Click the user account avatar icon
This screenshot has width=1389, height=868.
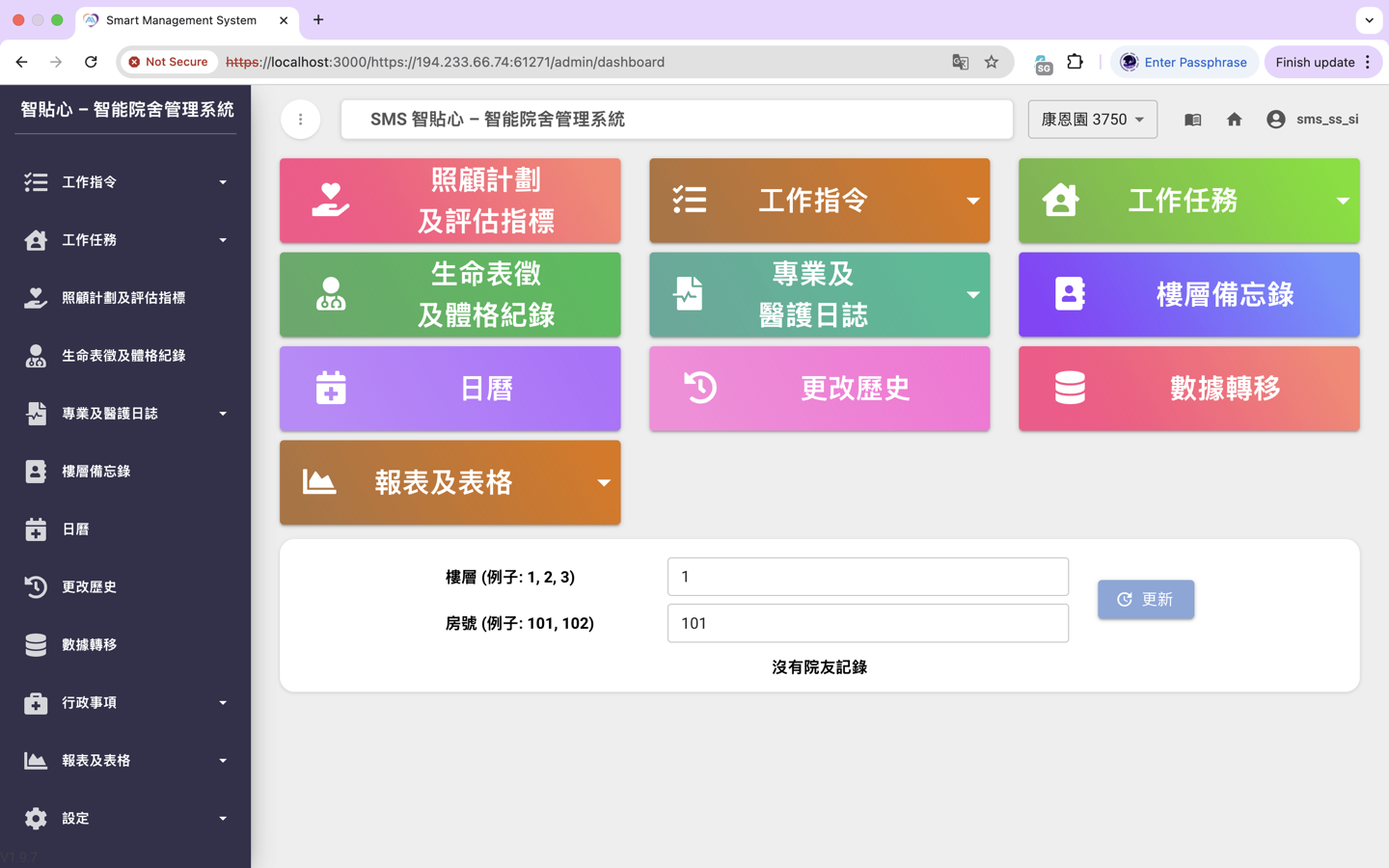[x=1276, y=120]
